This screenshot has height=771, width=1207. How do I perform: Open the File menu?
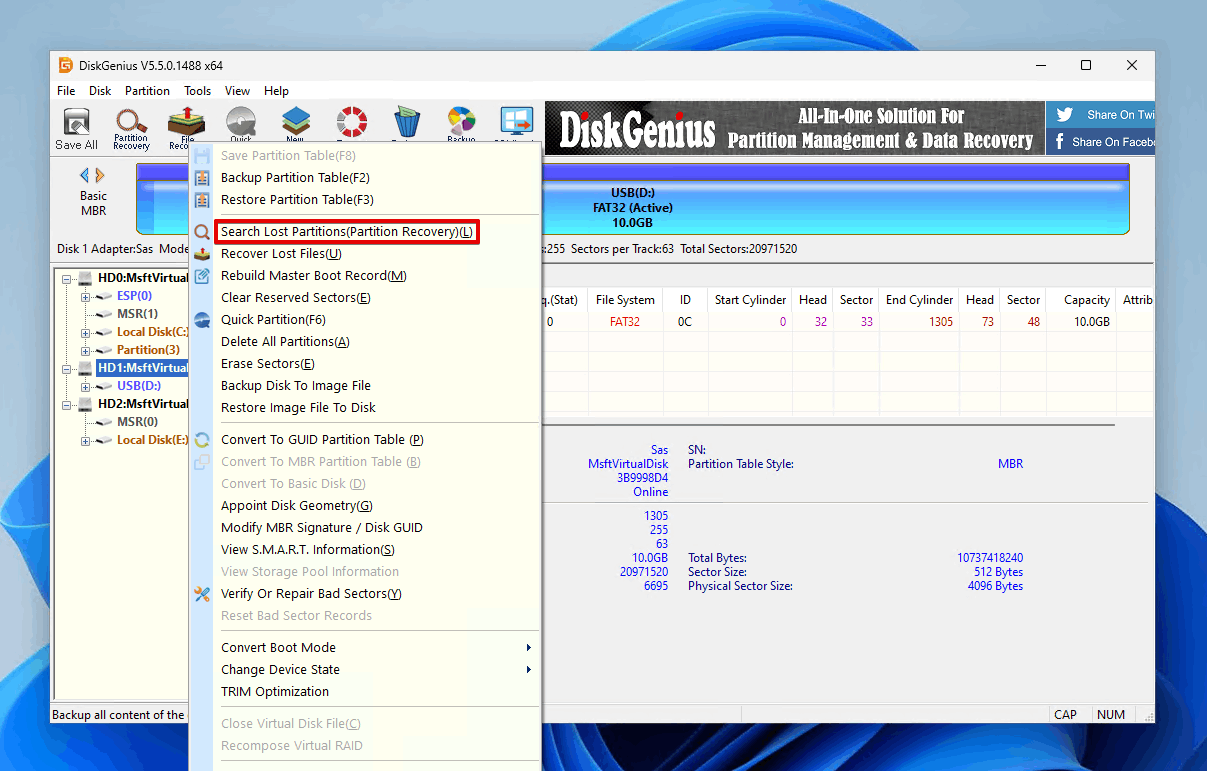point(66,91)
